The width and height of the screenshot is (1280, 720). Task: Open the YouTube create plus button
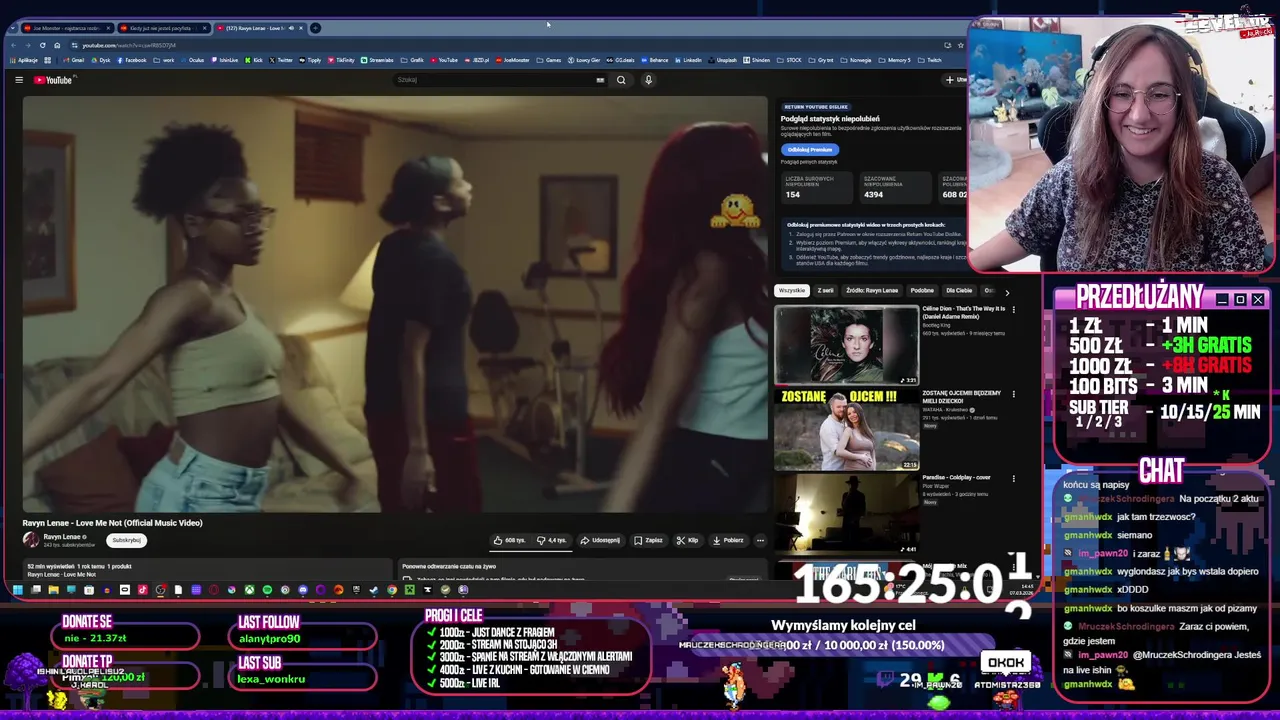pyautogui.click(x=953, y=80)
